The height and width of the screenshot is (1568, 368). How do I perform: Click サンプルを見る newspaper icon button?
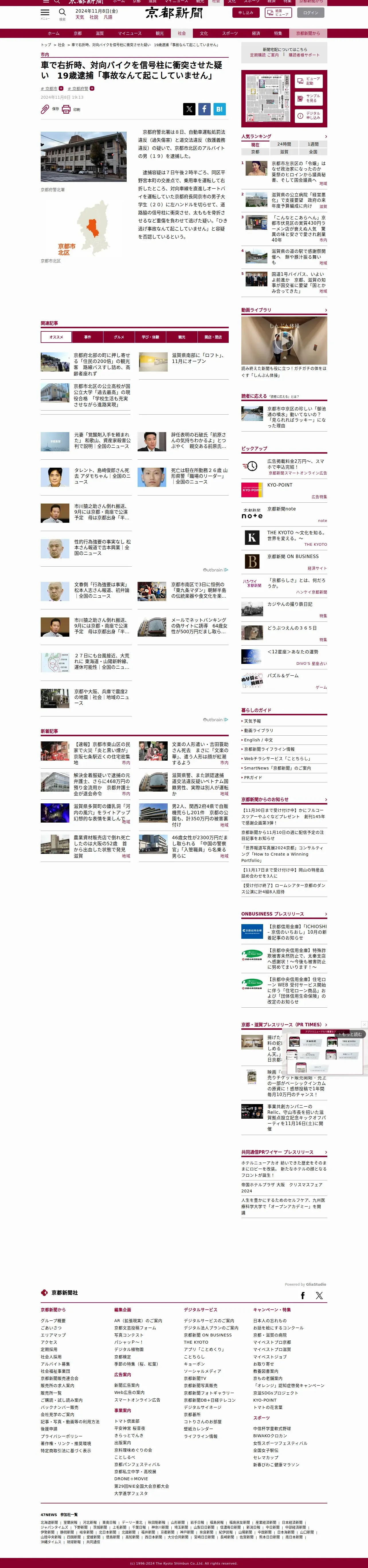coord(308,98)
